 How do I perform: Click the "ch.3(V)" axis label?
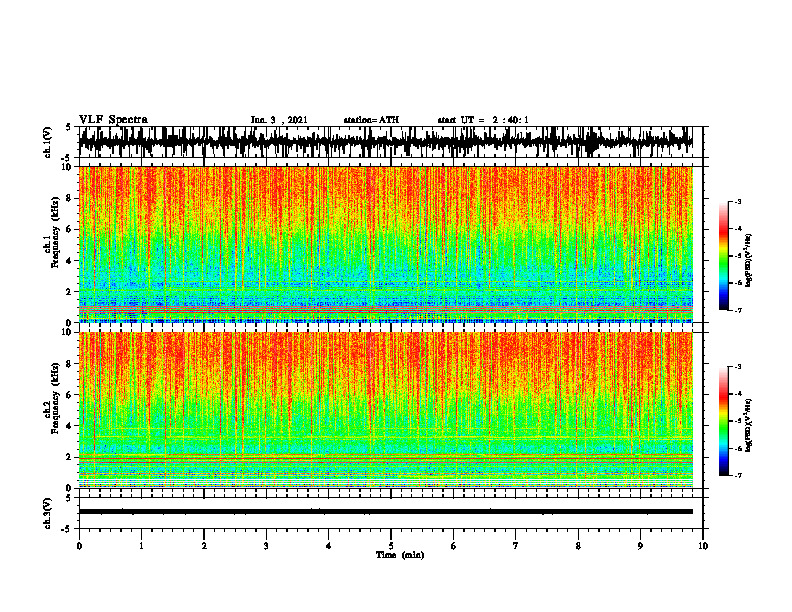[x=48, y=514]
